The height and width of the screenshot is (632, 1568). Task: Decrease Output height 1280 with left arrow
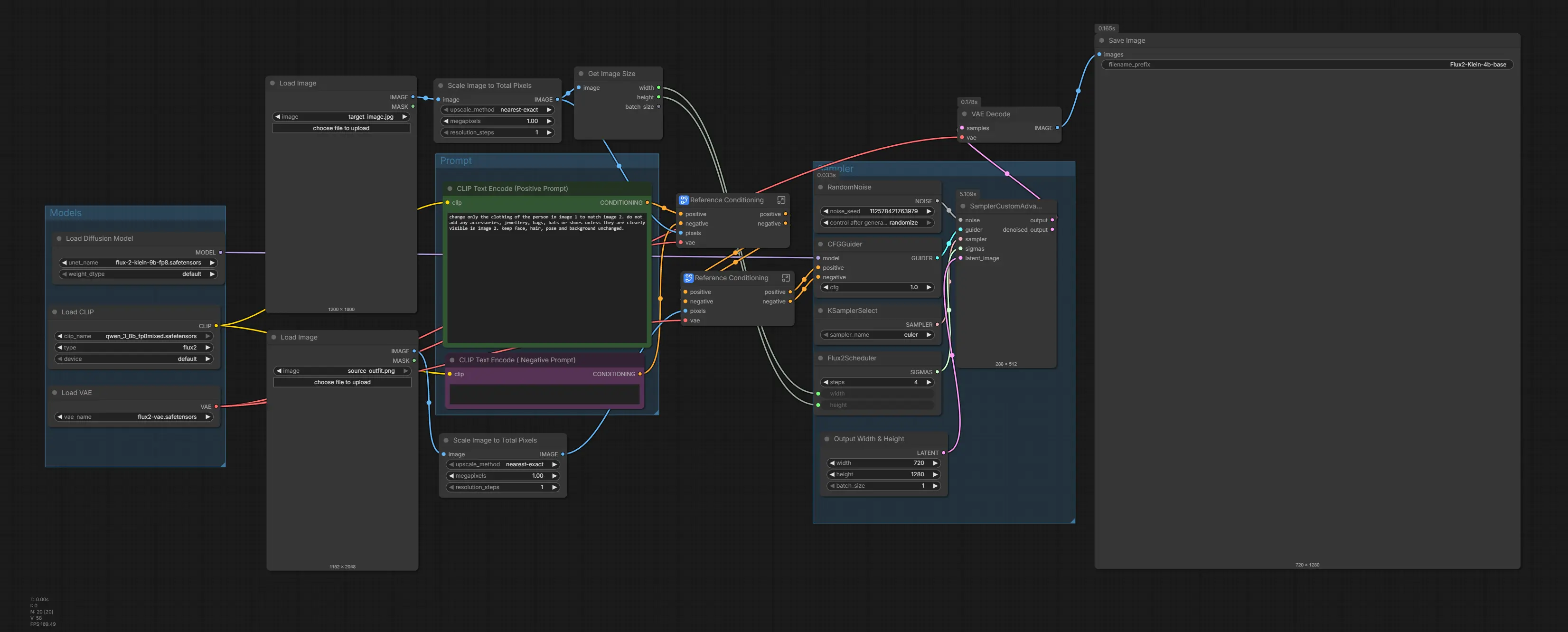(832, 474)
